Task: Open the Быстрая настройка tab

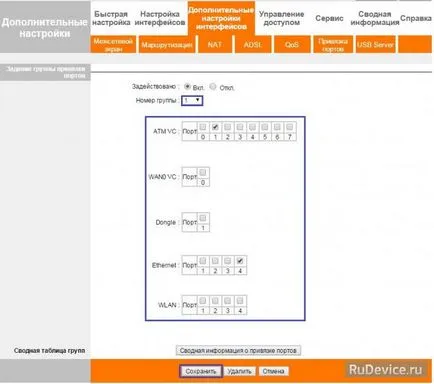Action: [111, 18]
